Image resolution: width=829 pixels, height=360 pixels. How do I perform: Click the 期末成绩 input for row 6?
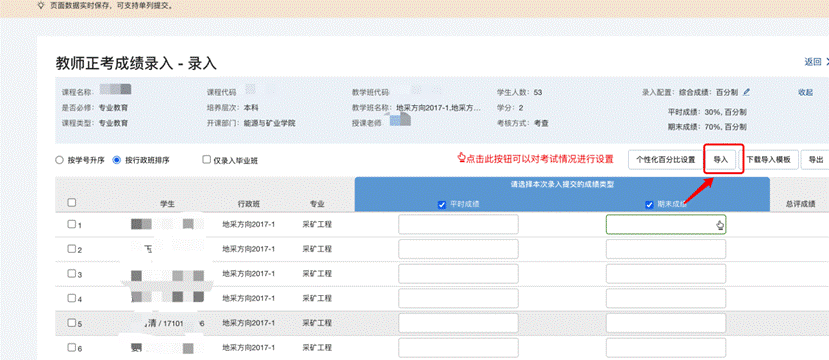coord(666,348)
